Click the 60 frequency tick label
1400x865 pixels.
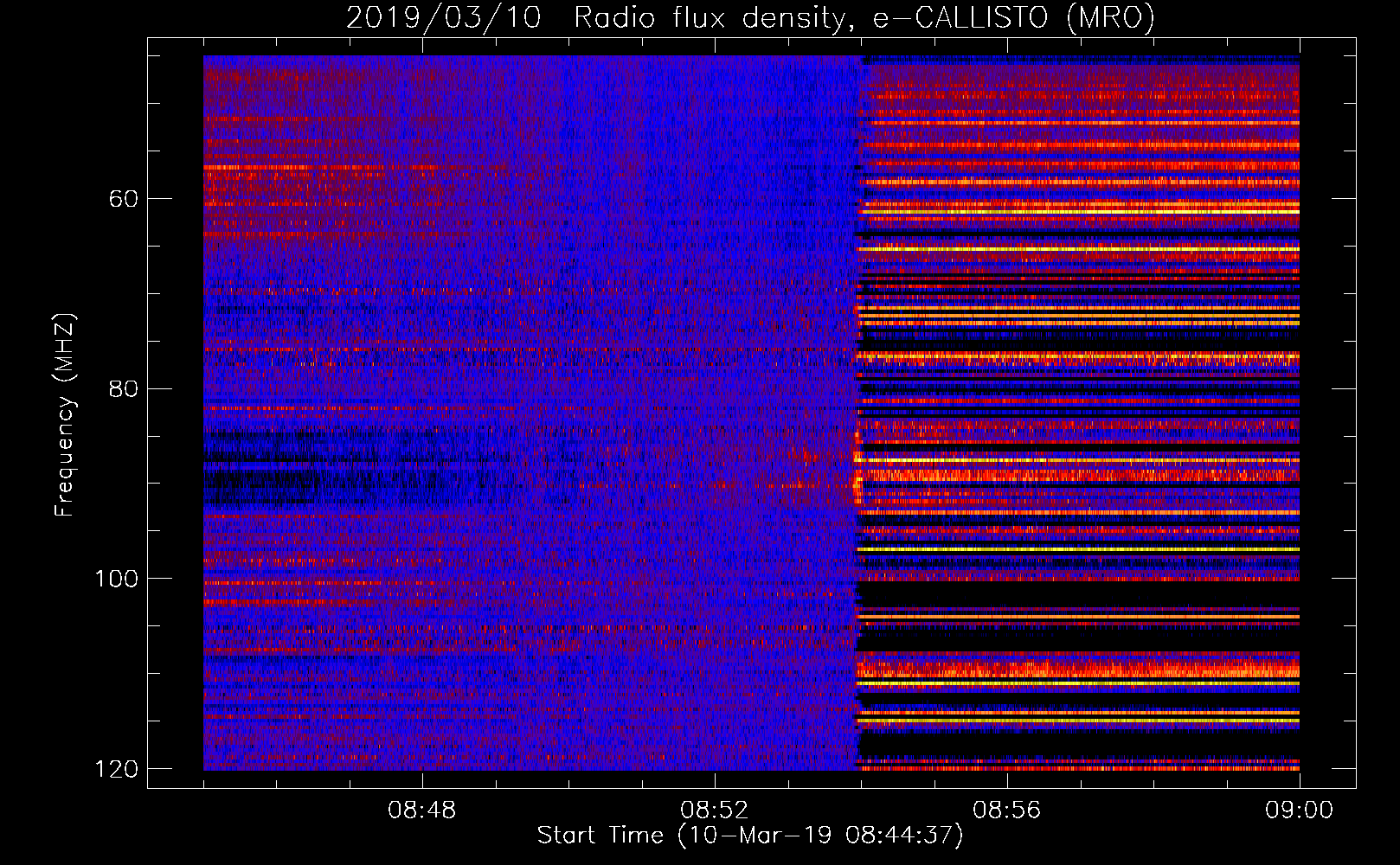[x=124, y=199]
